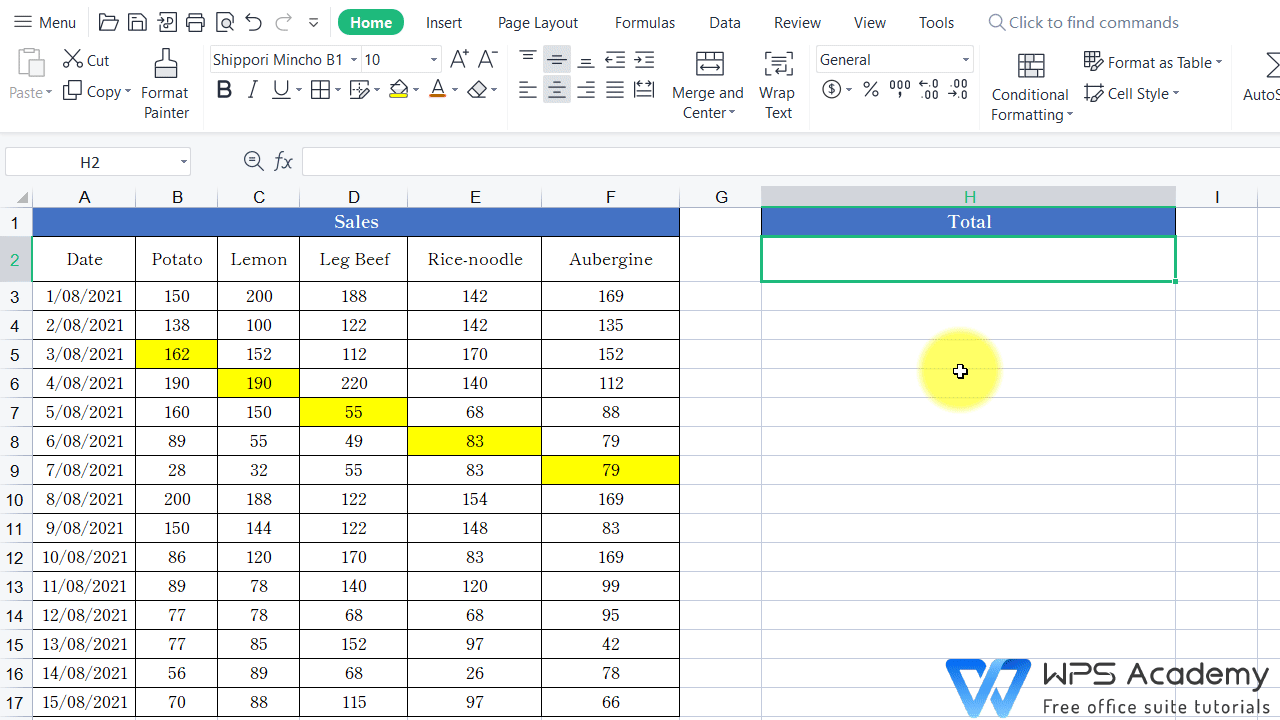Click the formula bar zoom magnifier icon
Viewport: 1280px width, 720px height.
[254, 161]
